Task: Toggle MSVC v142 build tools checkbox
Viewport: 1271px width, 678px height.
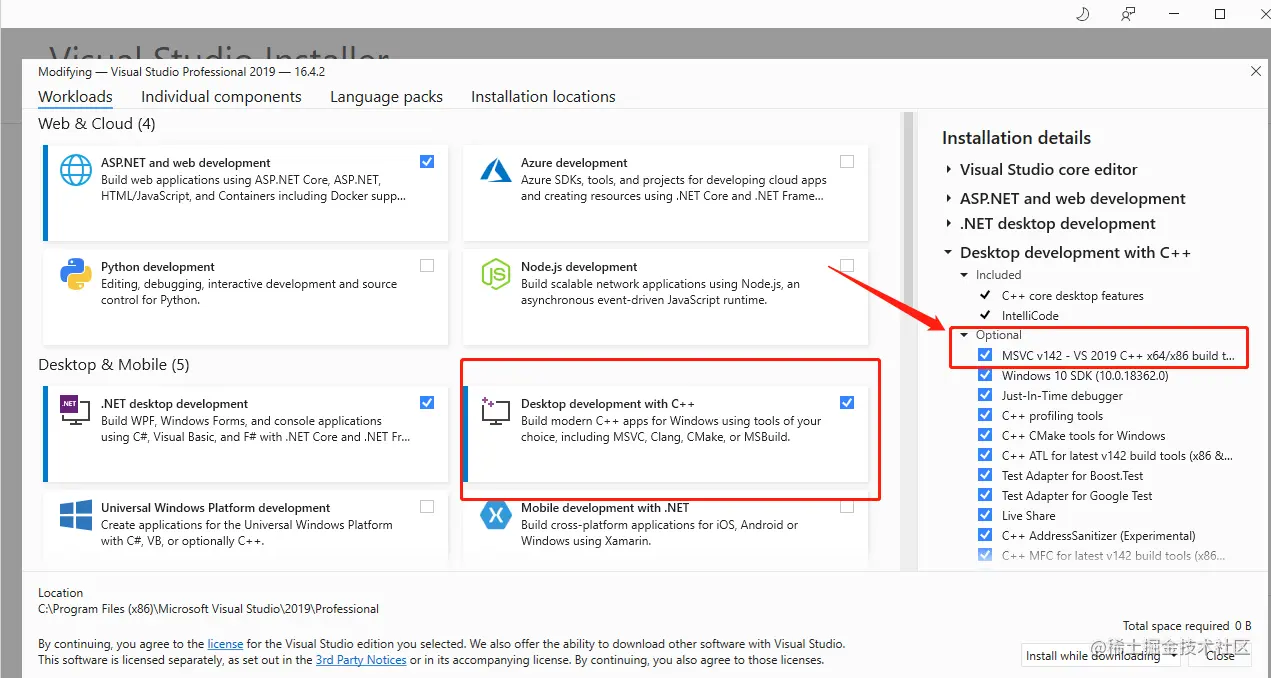Action: pyautogui.click(x=985, y=355)
